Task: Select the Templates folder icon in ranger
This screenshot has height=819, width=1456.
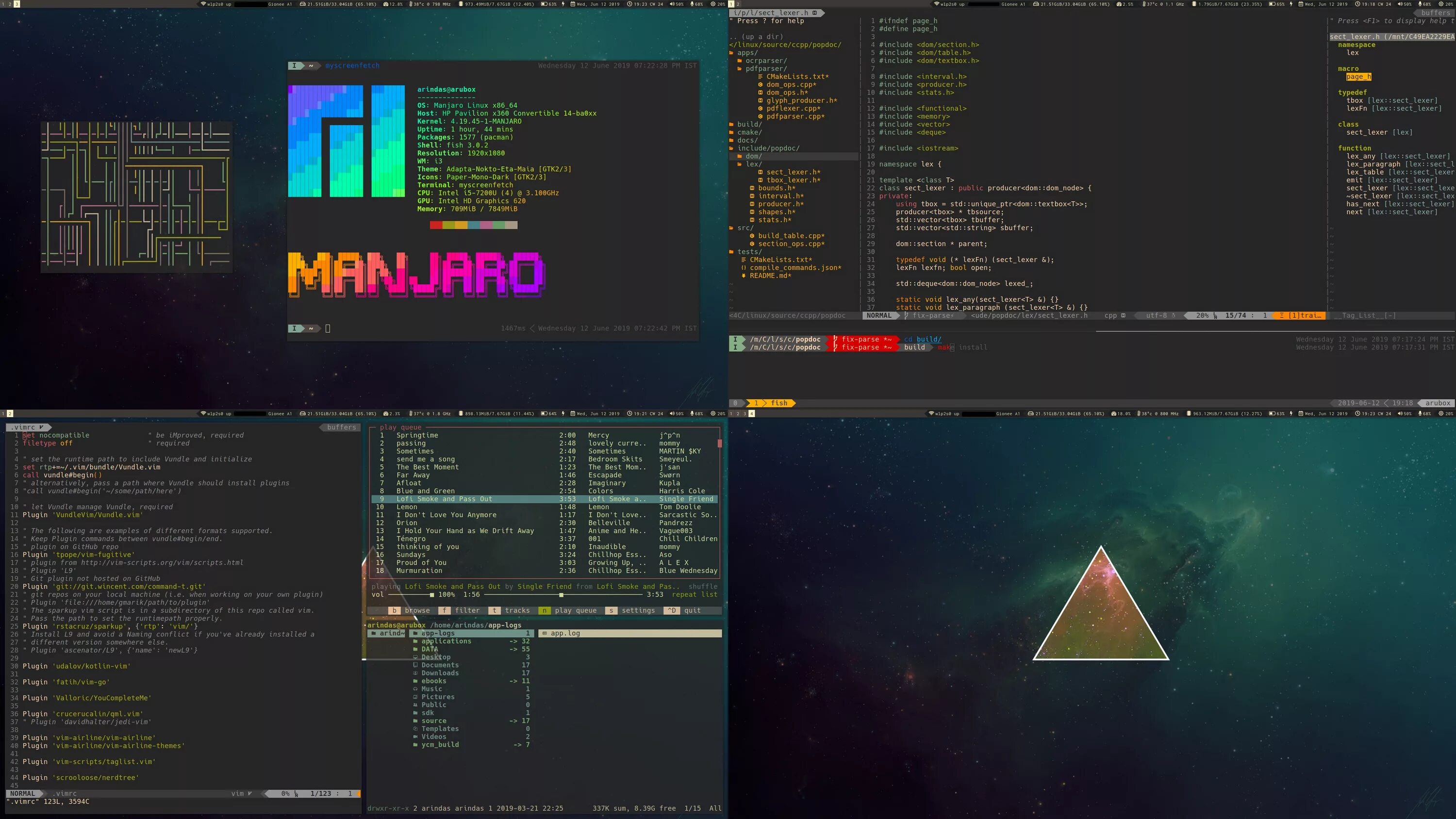Action: 415,729
